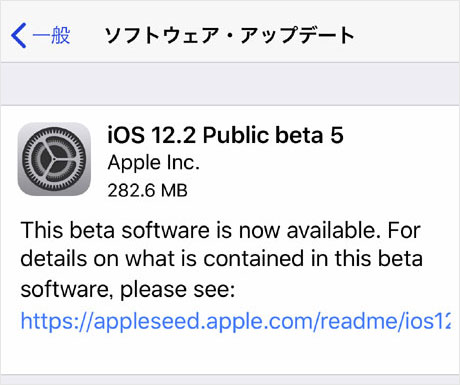Screen dimensions: 460x385
Task: Click the 'software, please see:' line
Action: tap(128, 289)
